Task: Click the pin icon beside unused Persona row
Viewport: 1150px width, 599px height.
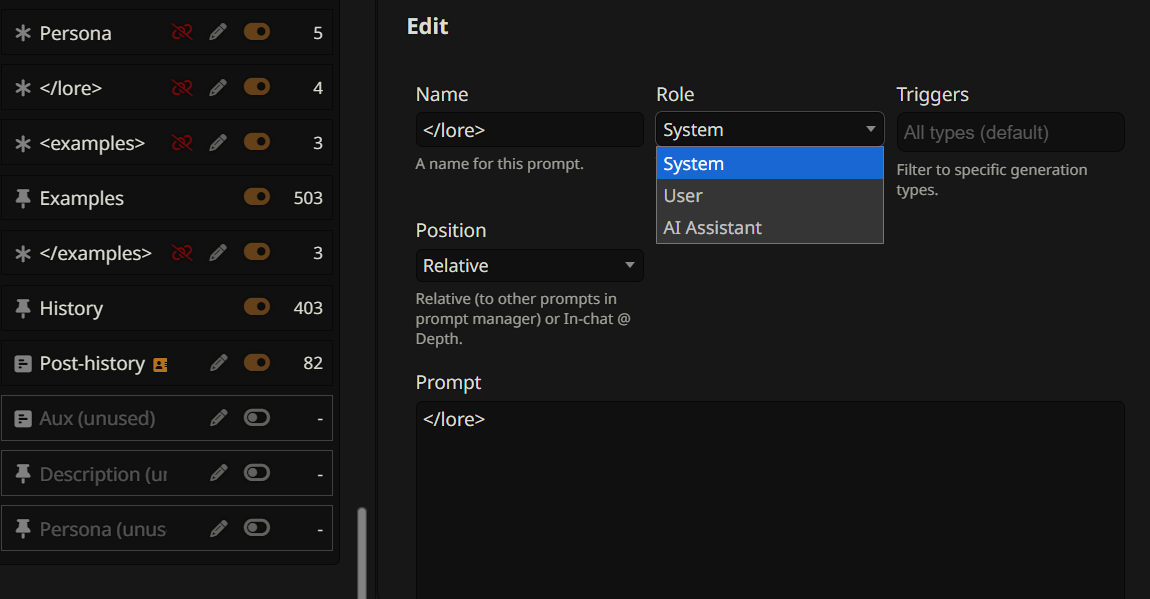Action: point(23,529)
